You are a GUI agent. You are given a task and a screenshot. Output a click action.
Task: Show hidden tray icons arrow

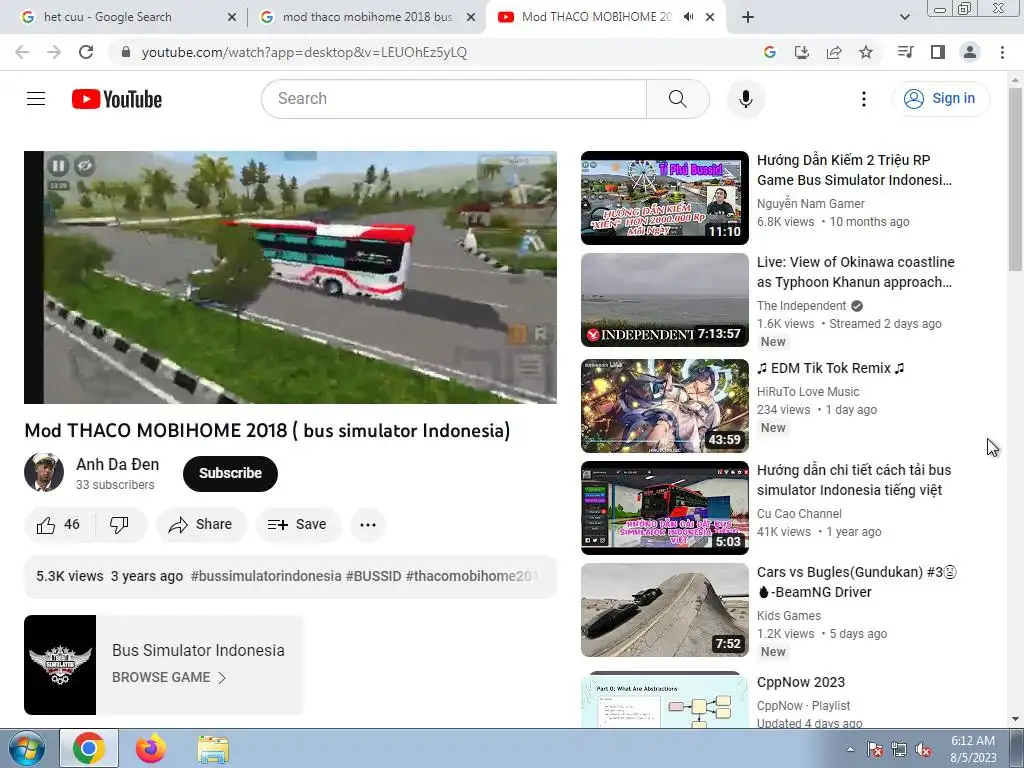[850, 749]
